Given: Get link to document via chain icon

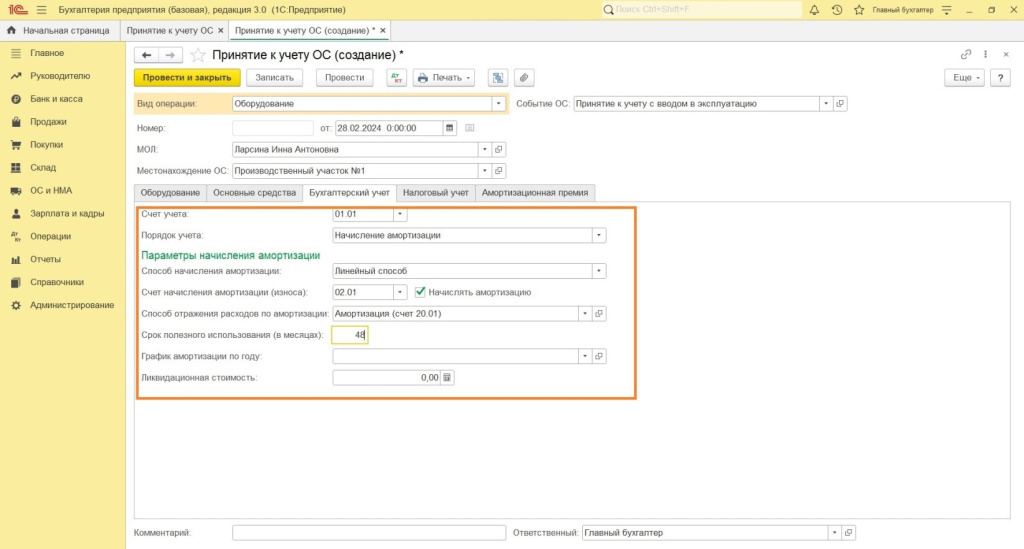Looking at the screenshot, I should (965, 55).
